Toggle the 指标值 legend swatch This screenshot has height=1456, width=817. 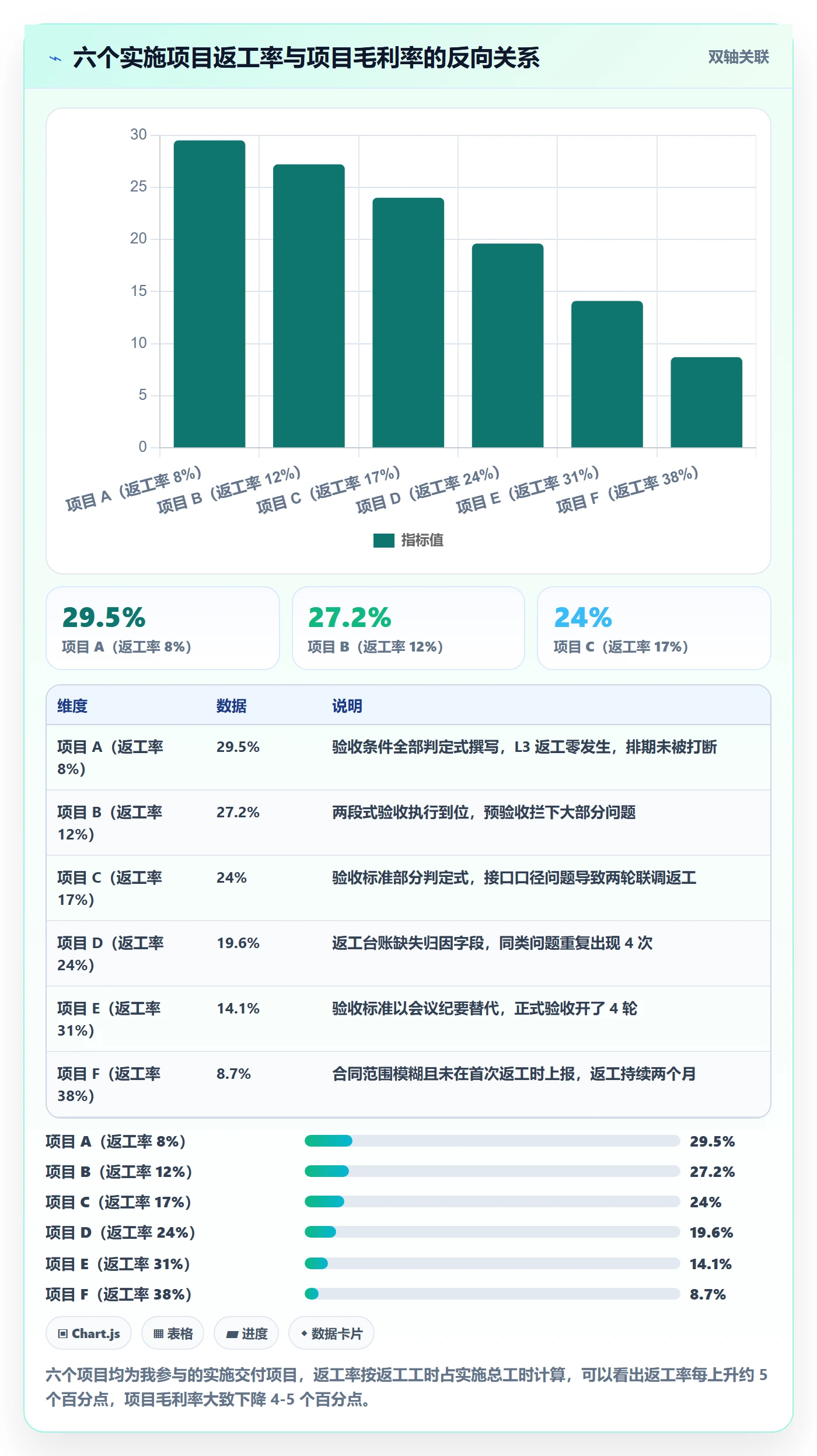point(383,541)
